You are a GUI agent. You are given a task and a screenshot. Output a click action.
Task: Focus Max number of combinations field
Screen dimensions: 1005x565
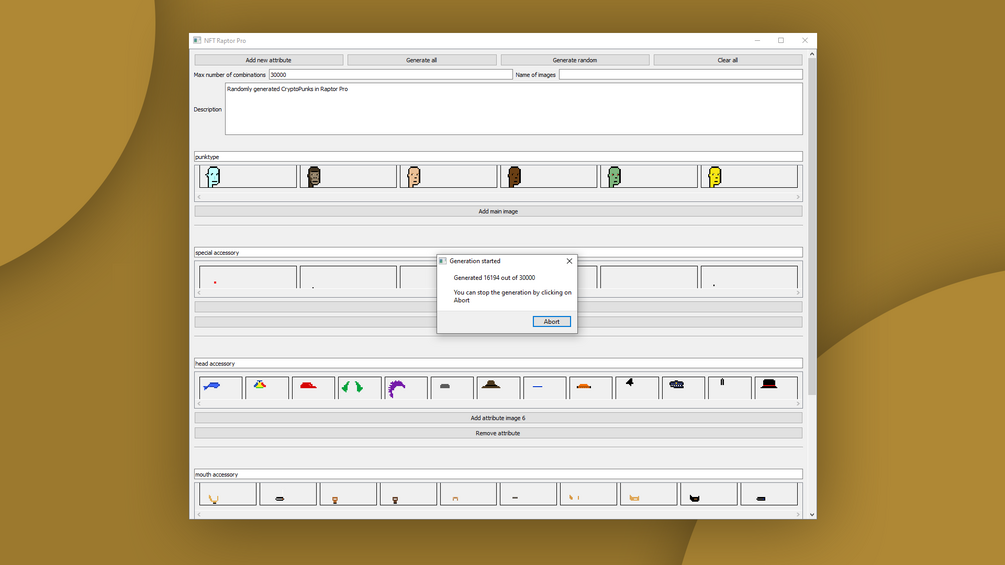coord(390,75)
